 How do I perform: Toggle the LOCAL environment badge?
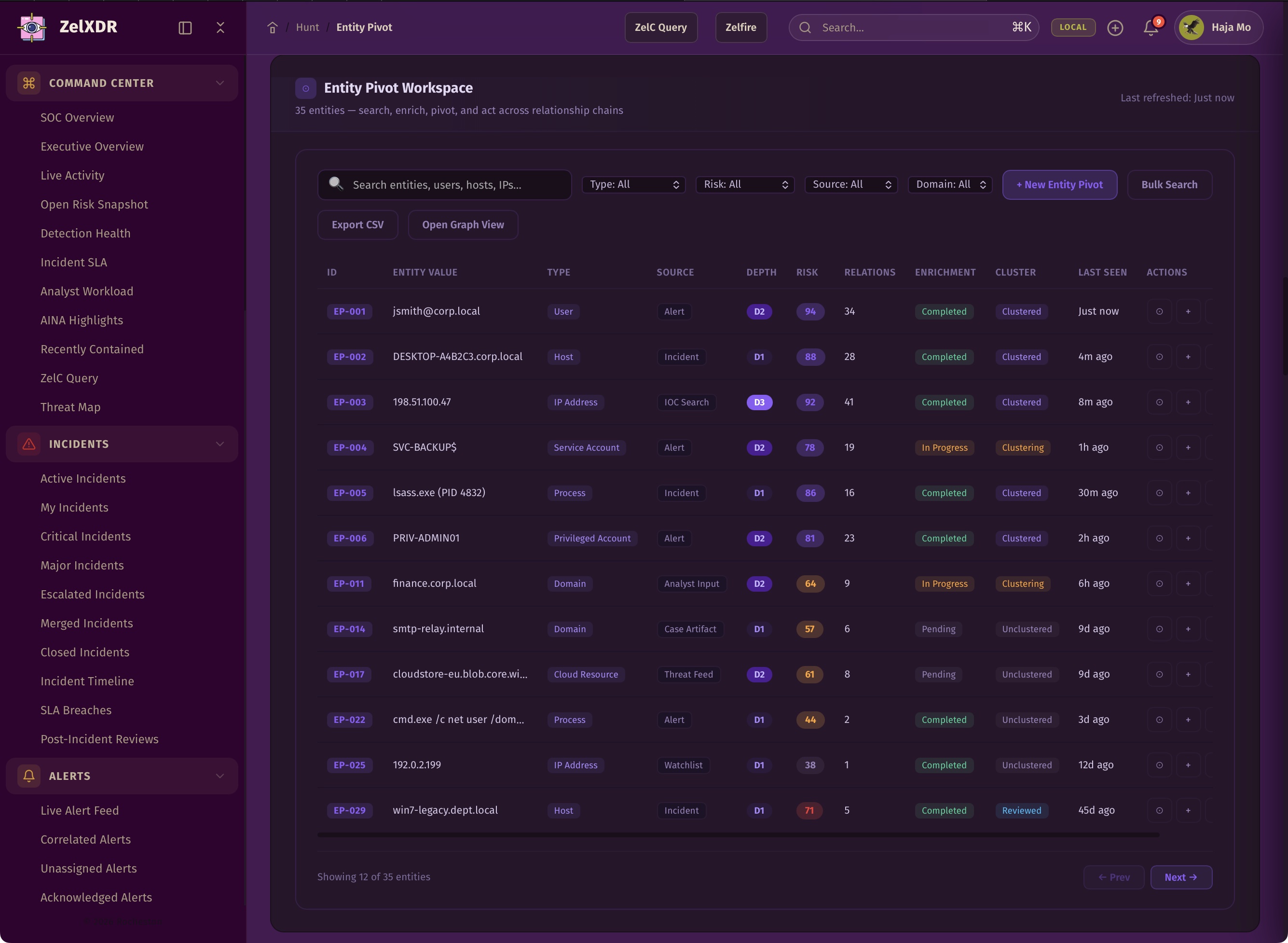[x=1072, y=28]
